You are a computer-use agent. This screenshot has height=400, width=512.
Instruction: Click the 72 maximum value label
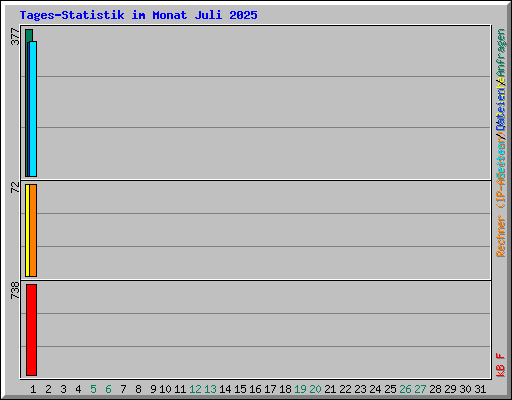[x=15, y=187]
